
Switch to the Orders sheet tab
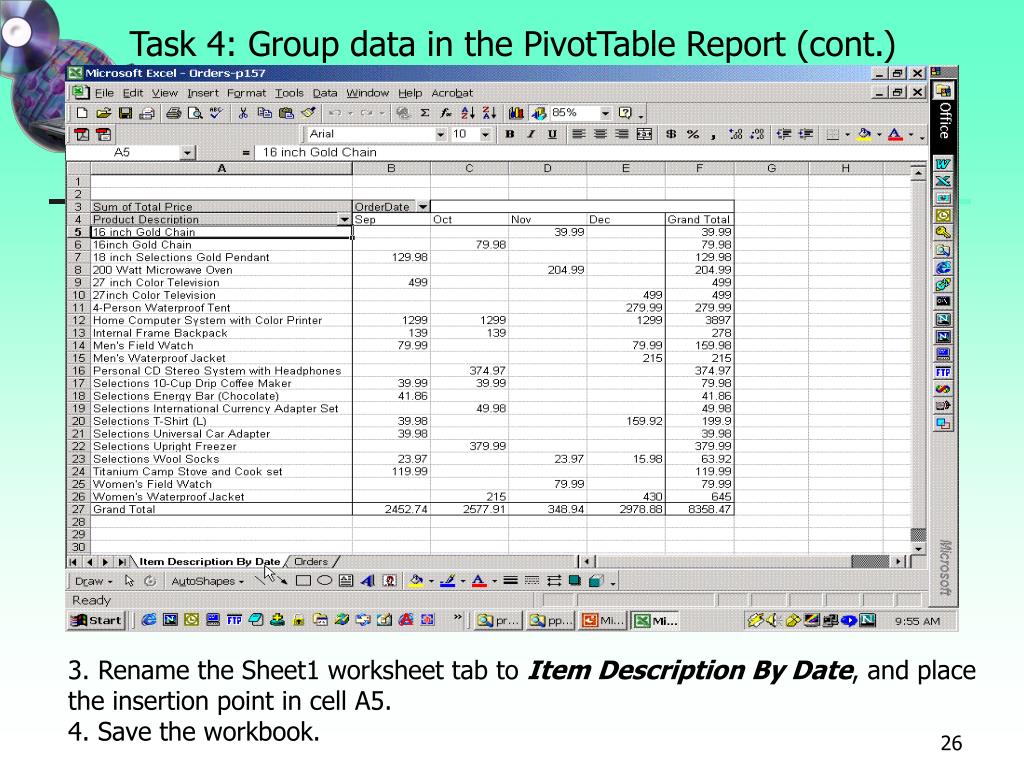pos(311,562)
